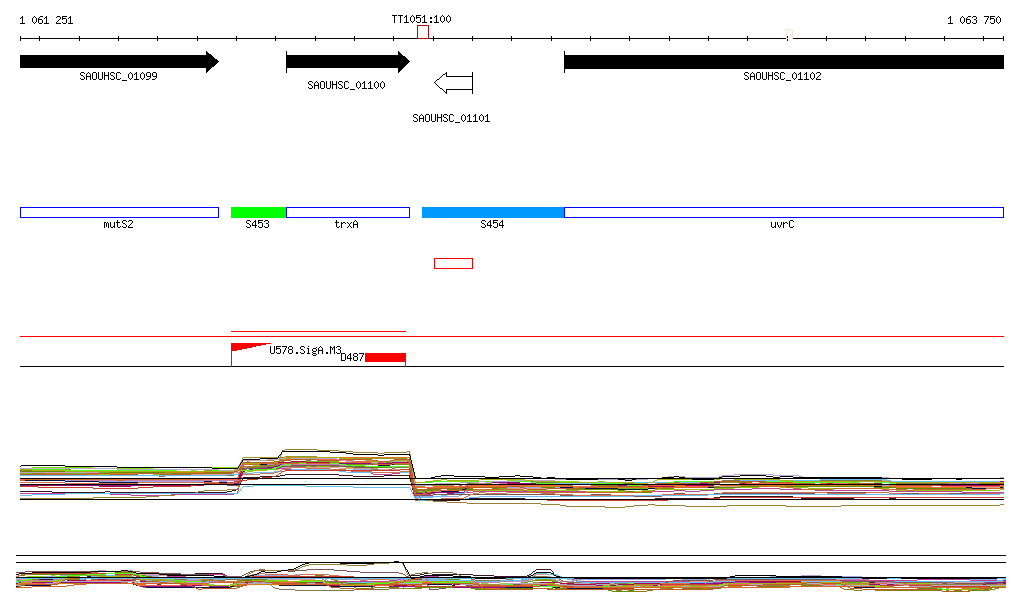Select the blue S454 segment
The width and height of the screenshot is (1024, 611).
[493, 212]
